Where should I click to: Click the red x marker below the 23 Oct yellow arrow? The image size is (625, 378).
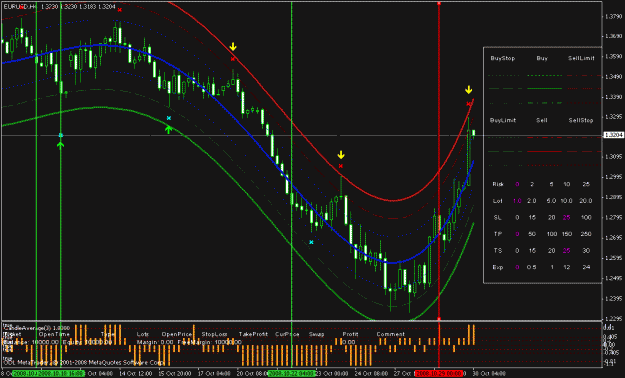pyautogui.click(x=341, y=166)
